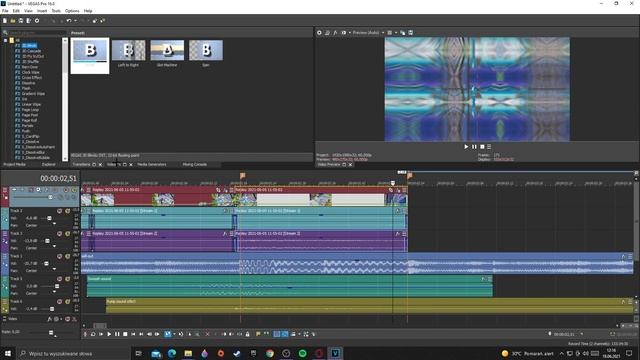
Task: Click the Track 2 volume slider handle
Action: [x=49, y=218]
